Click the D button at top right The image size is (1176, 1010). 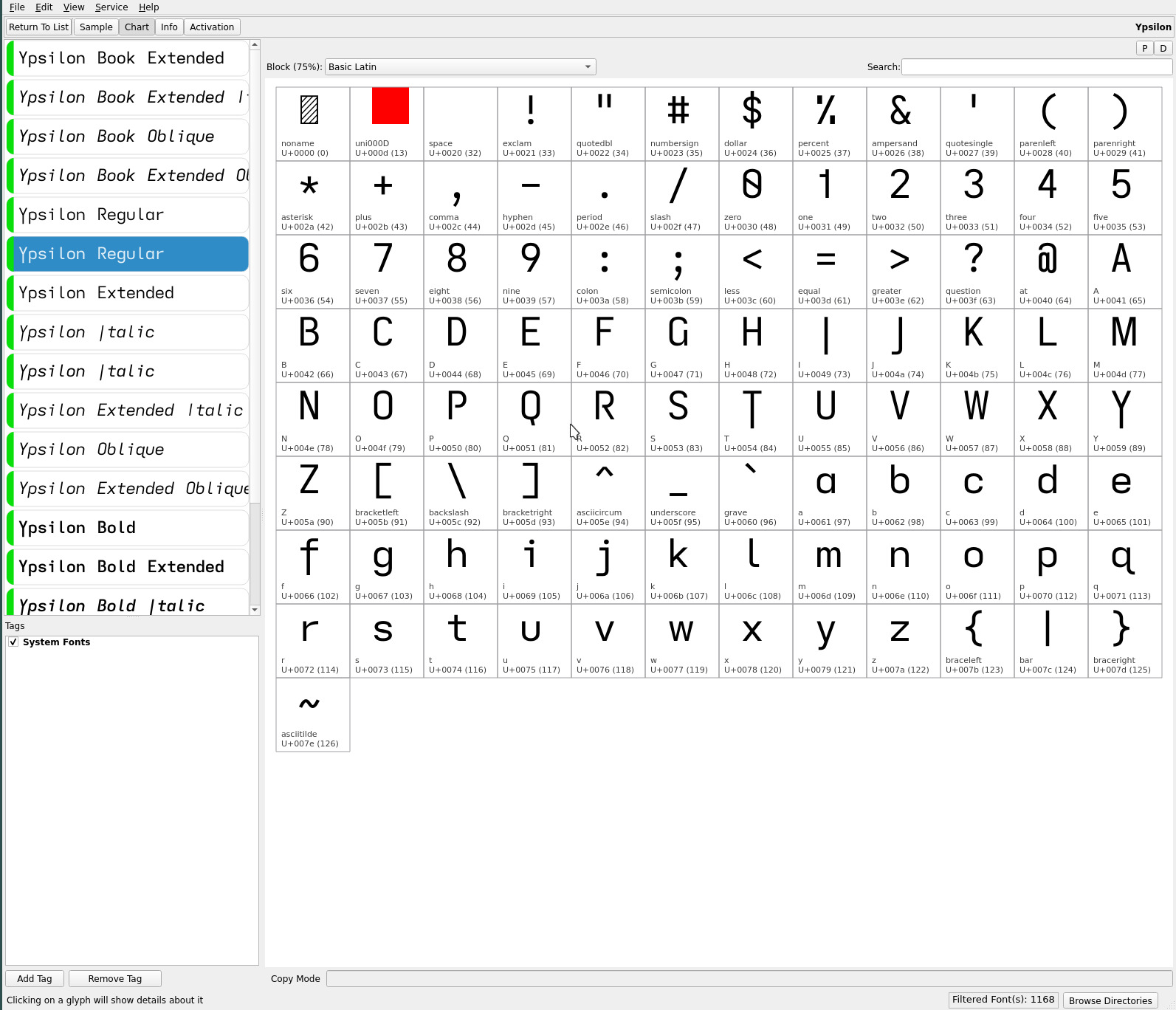pos(1163,48)
